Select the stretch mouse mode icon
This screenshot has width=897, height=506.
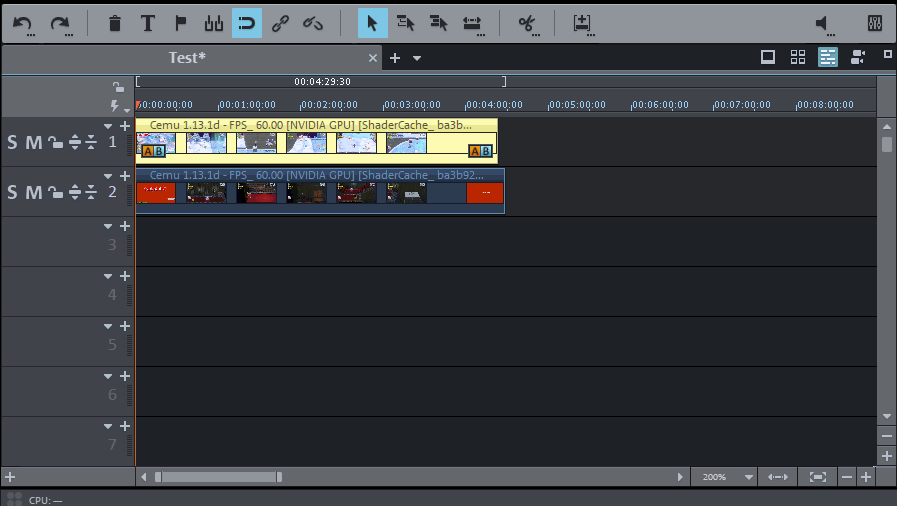472,23
